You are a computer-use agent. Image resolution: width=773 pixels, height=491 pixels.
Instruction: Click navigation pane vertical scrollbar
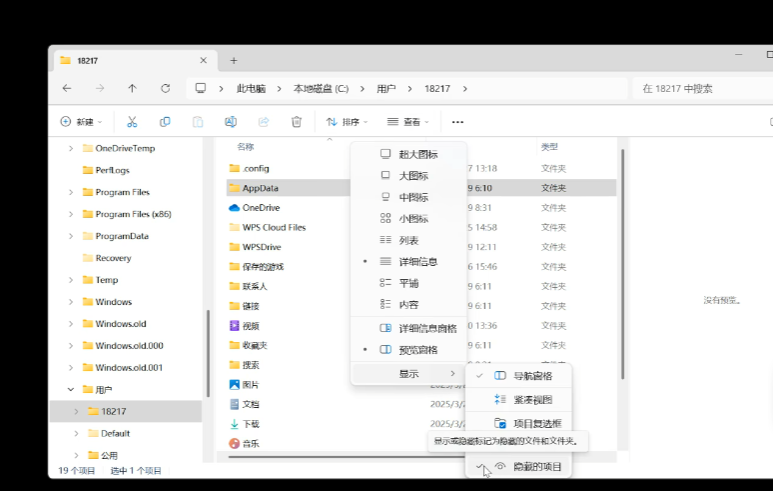(x=208, y=353)
